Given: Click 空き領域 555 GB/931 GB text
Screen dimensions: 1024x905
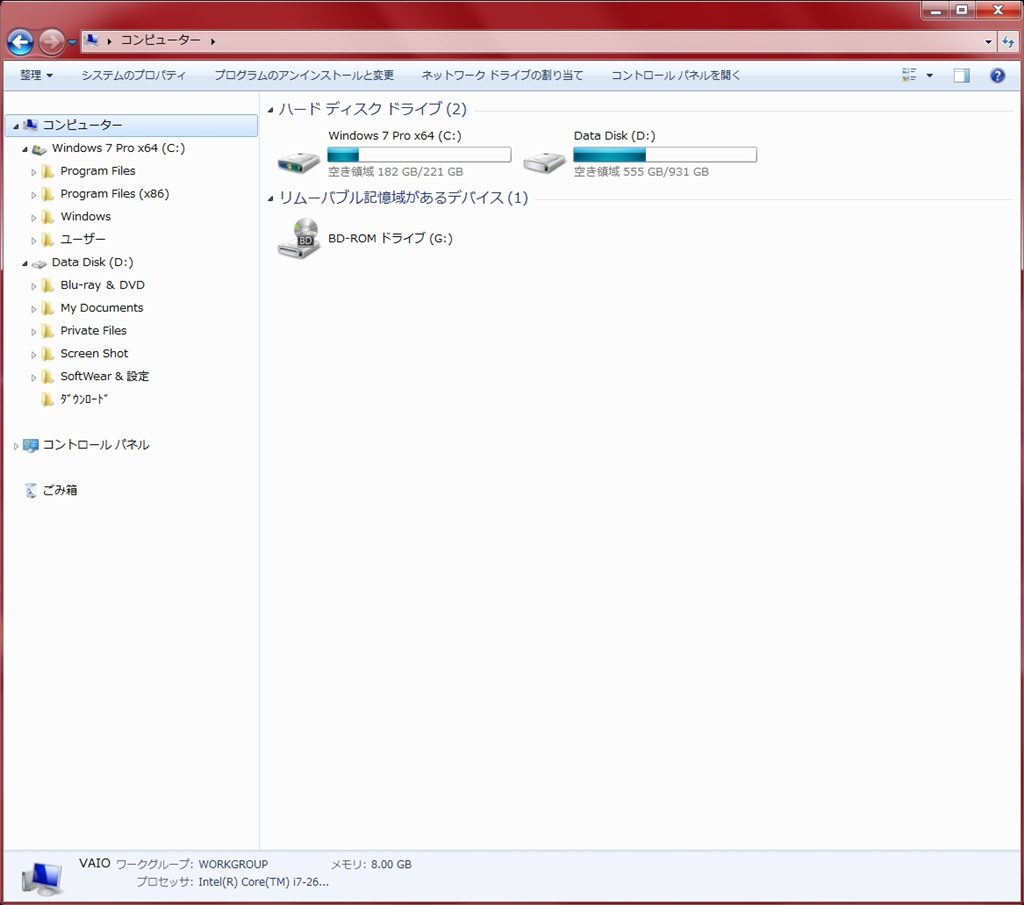Looking at the screenshot, I should coord(641,172).
